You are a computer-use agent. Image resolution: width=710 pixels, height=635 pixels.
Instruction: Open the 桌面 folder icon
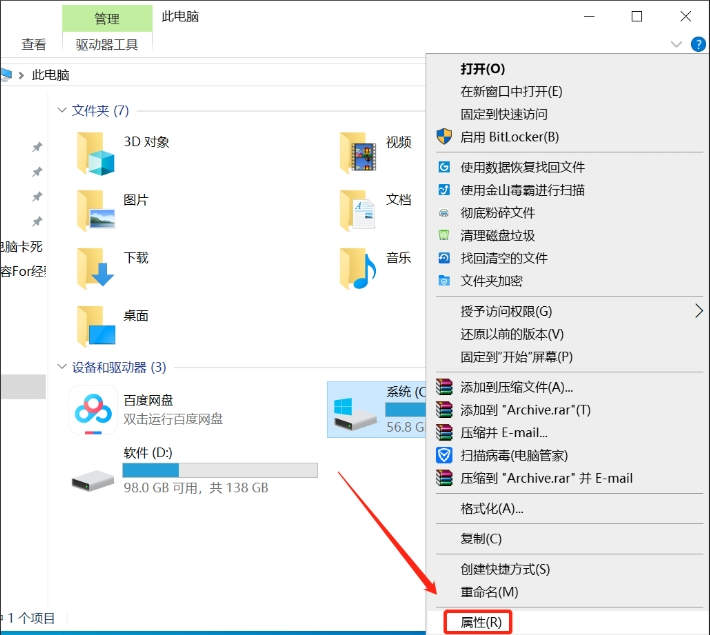click(96, 326)
